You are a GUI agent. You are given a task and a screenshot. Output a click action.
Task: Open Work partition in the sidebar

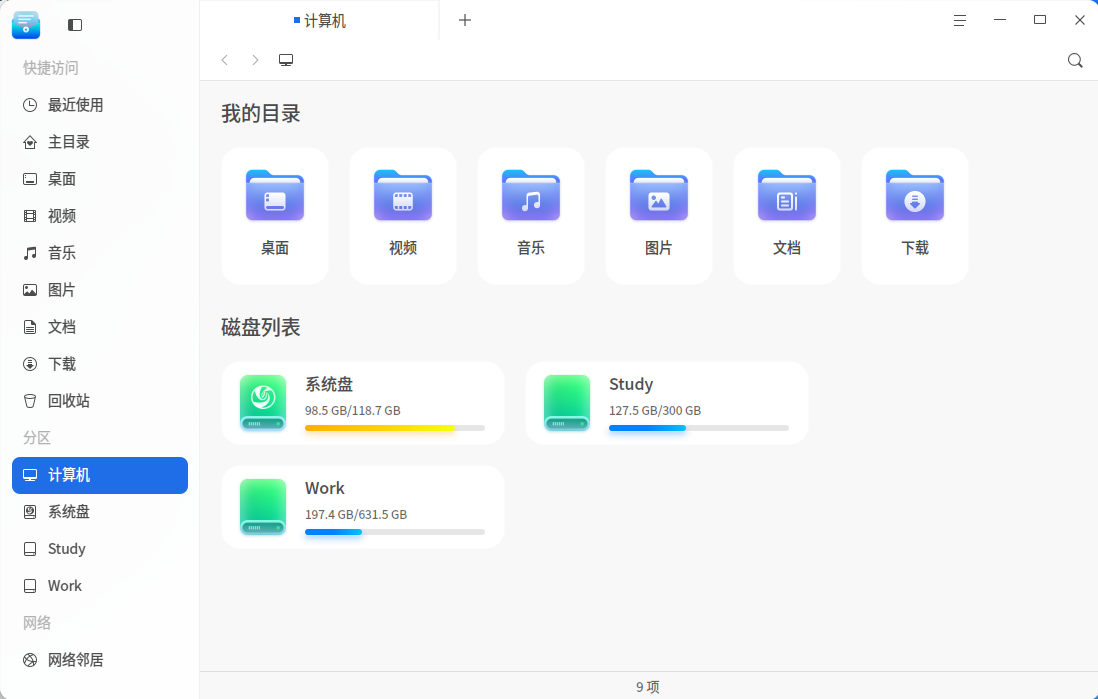point(100,586)
